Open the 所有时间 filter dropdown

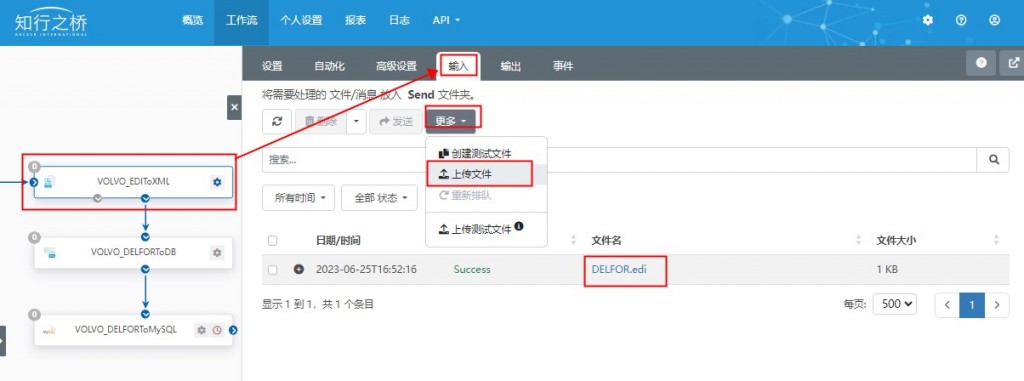point(299,197)
